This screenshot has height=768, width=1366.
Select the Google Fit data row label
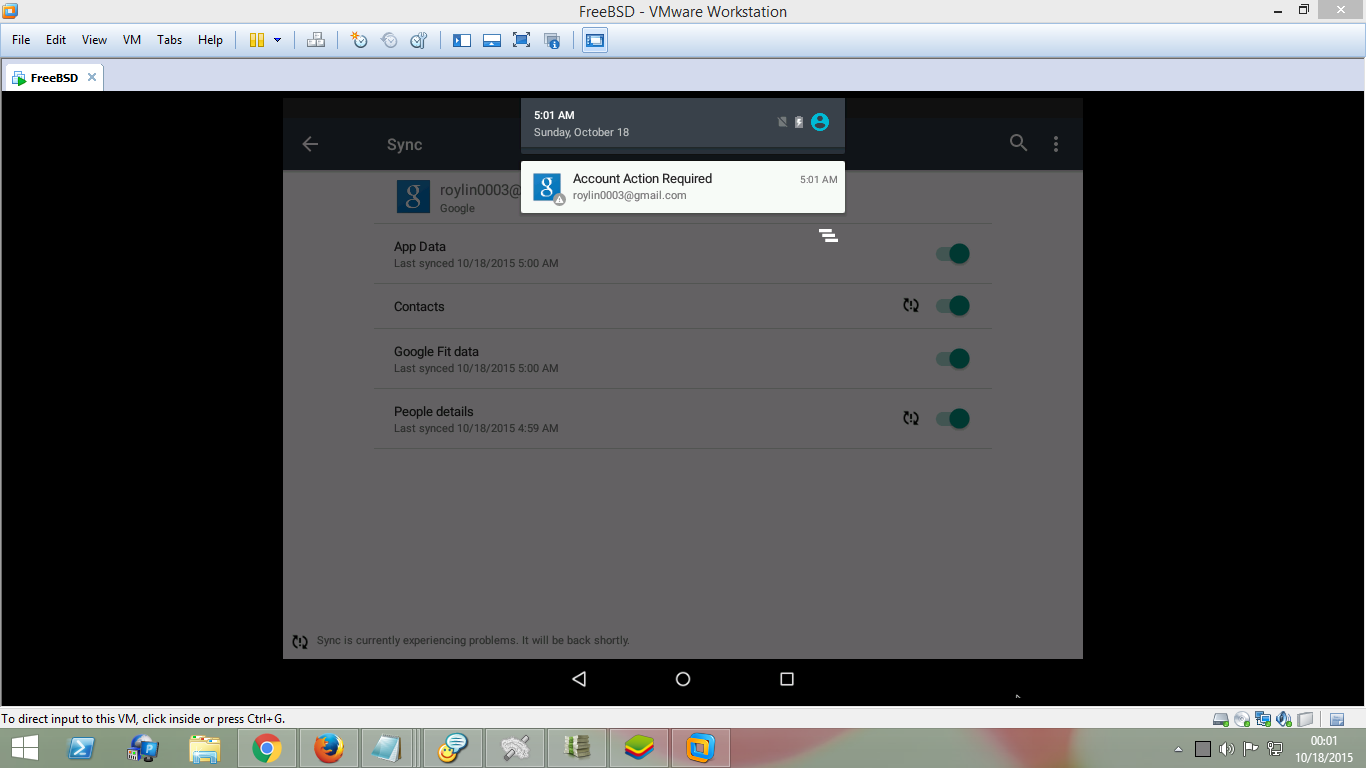(436, 351)
